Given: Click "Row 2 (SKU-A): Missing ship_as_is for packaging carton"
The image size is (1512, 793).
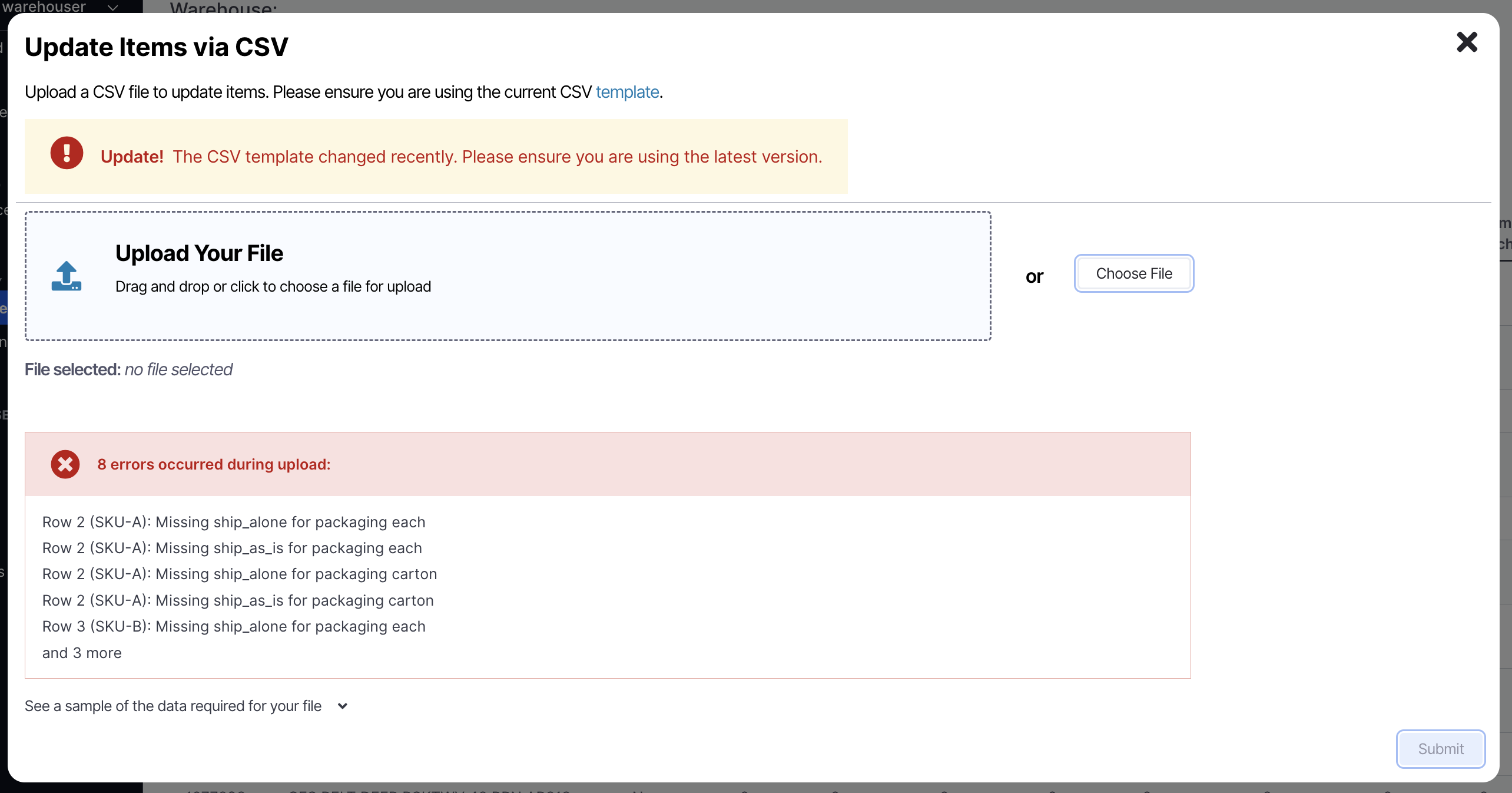Looking at the screenshot, I should 238,600.
